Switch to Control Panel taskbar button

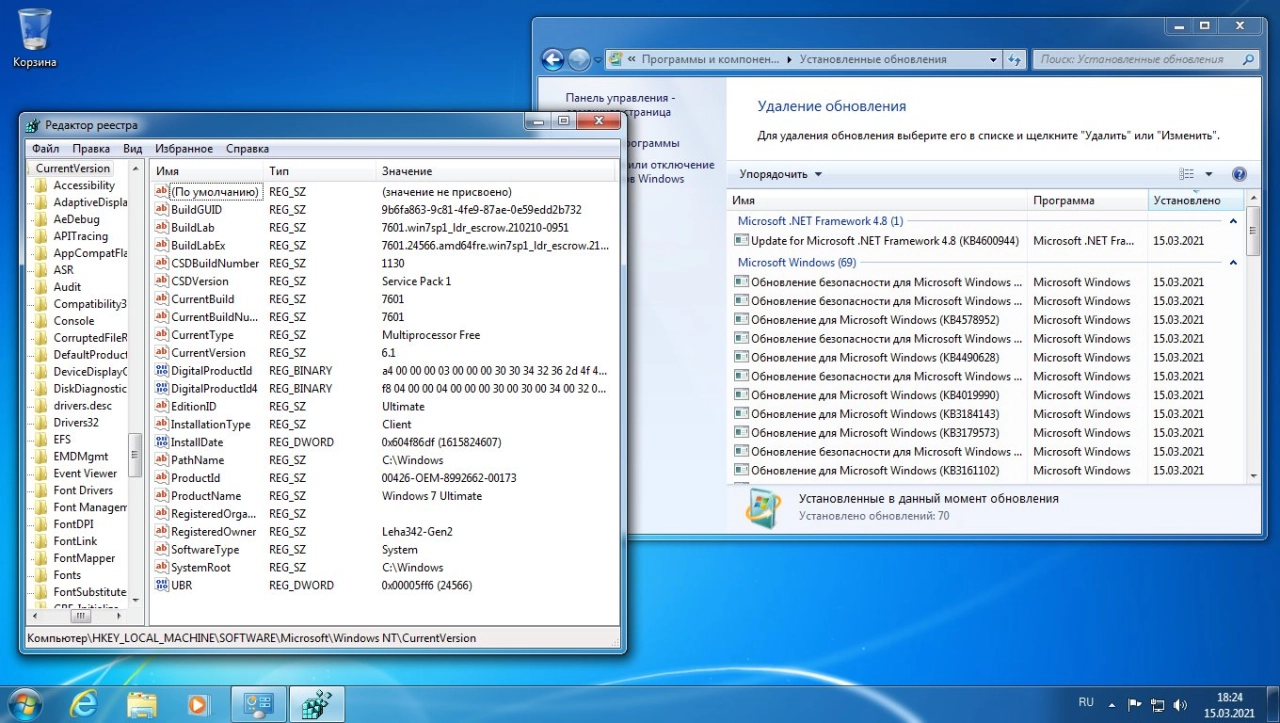258,705
